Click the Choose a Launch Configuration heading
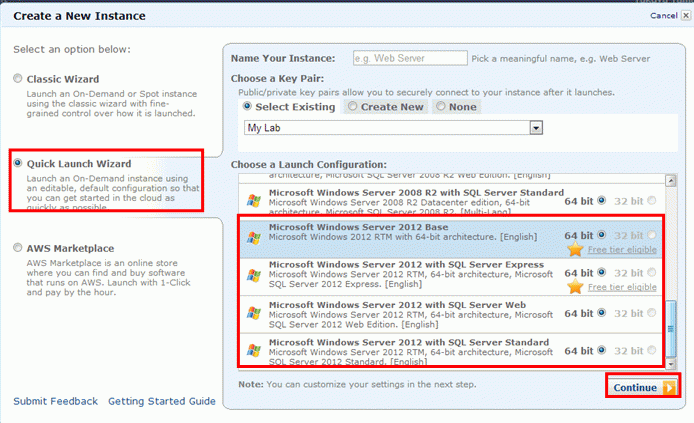 click(x=309, y=165)
